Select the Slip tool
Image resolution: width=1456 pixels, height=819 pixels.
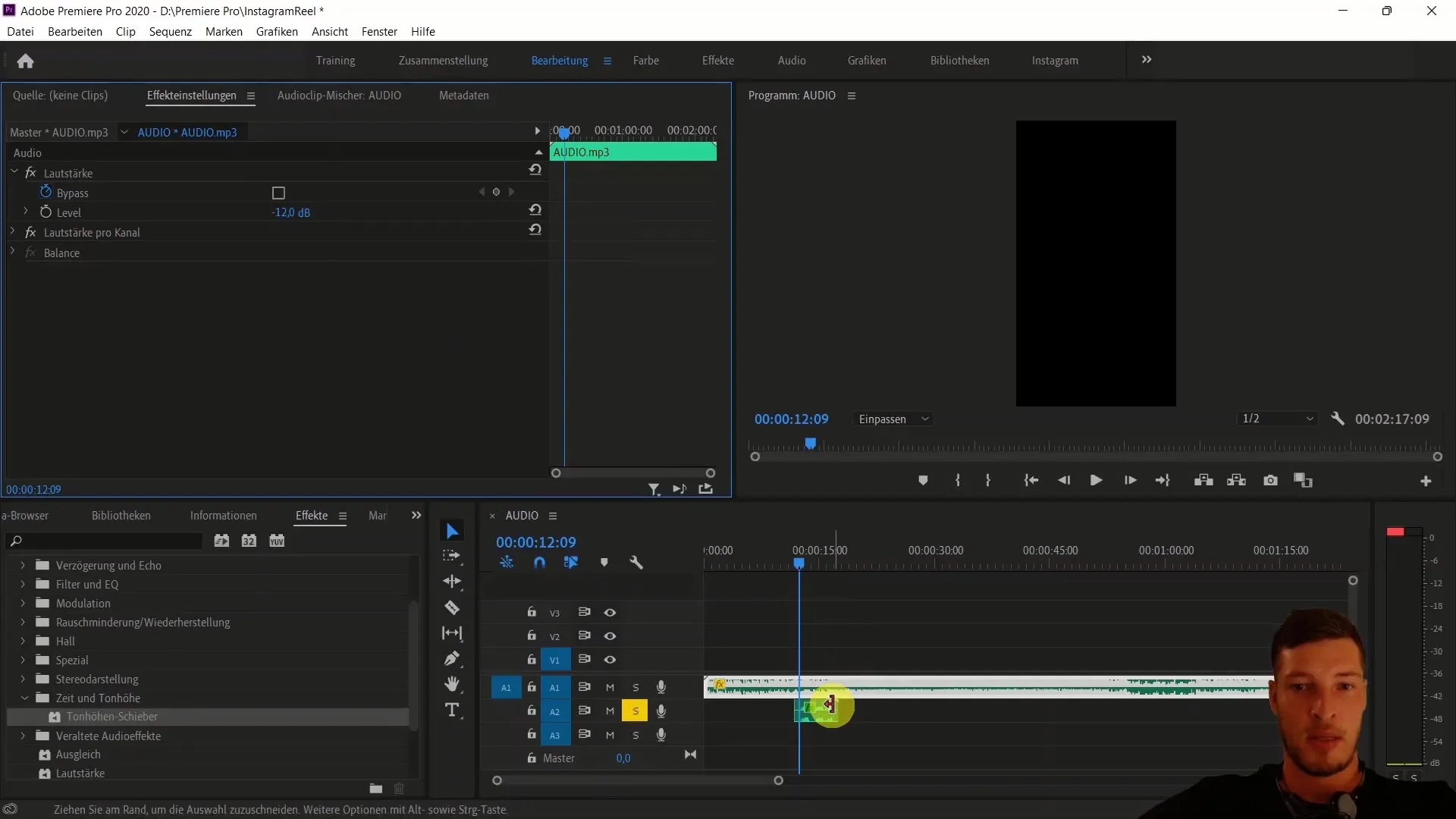[452, 633]
